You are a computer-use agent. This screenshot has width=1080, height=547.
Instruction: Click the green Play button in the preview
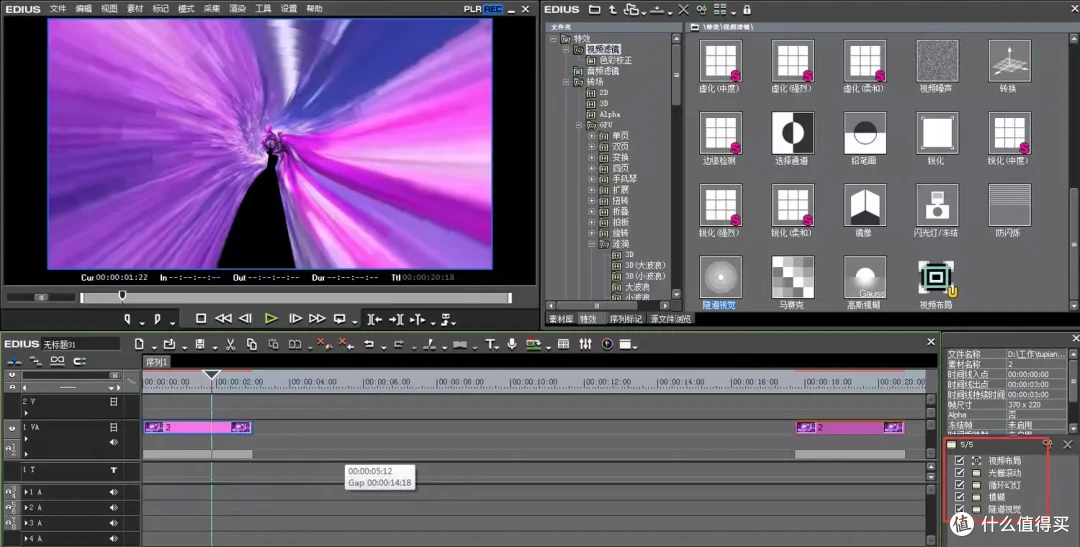[x=270, y=319]
